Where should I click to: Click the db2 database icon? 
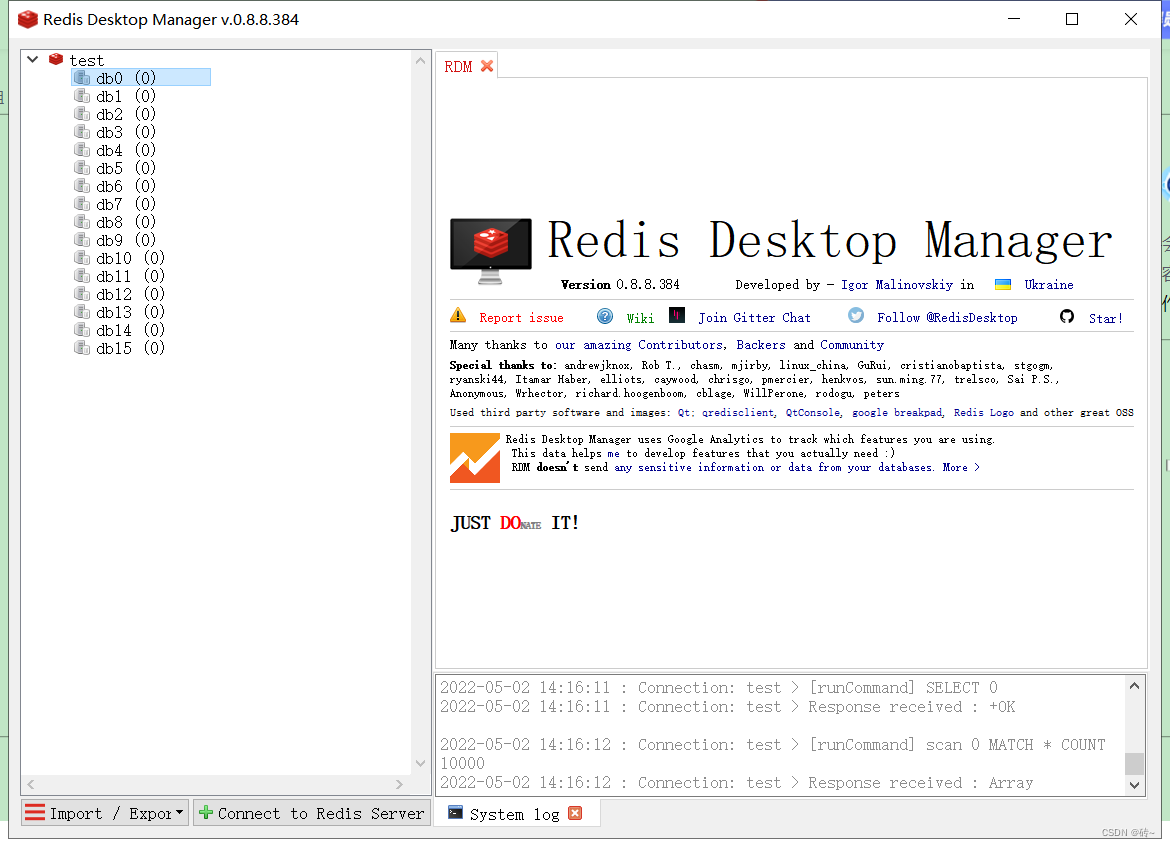click(x=82, y=113)
